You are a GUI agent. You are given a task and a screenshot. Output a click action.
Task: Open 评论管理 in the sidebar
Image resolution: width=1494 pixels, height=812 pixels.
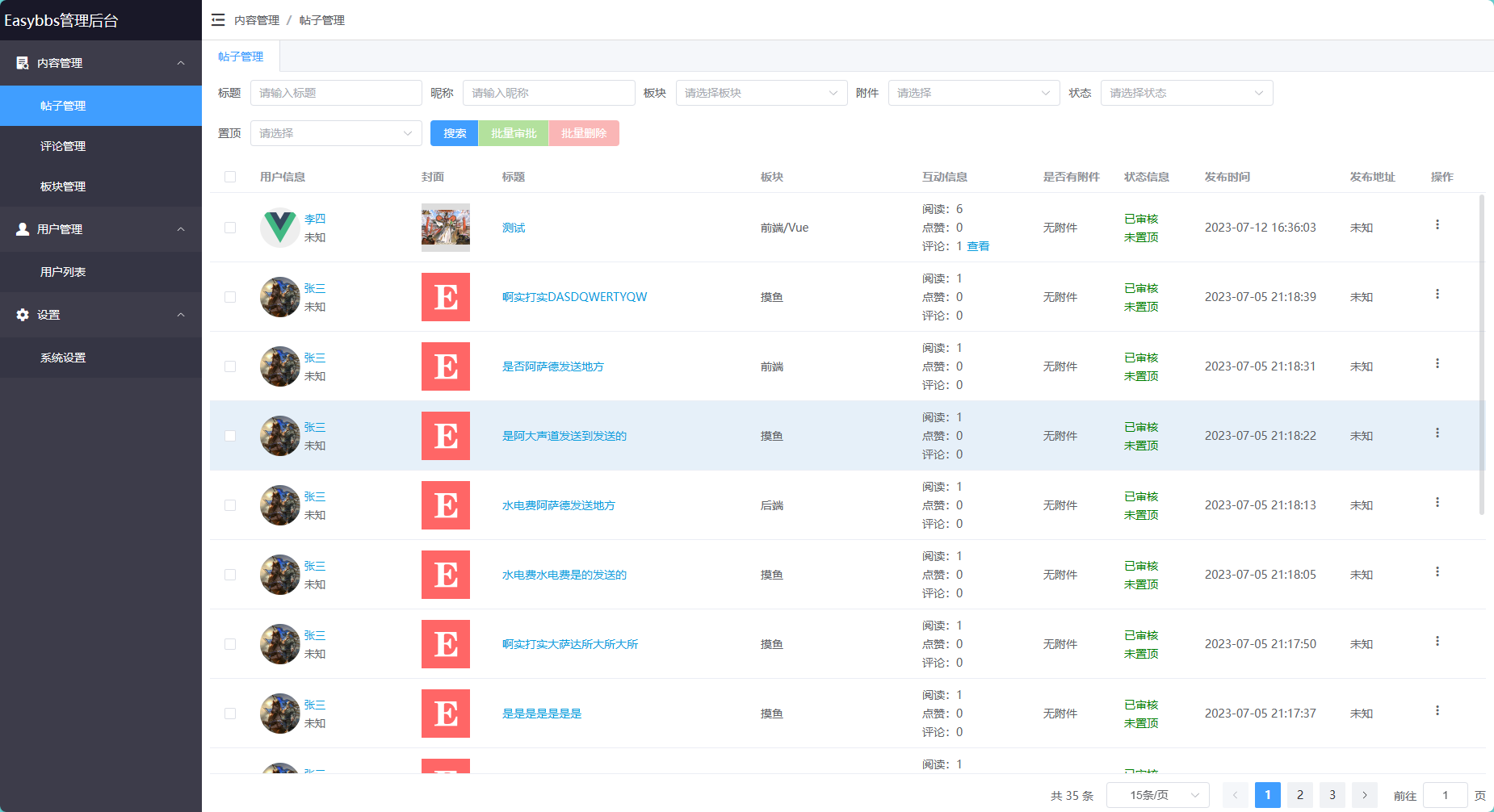101,146
